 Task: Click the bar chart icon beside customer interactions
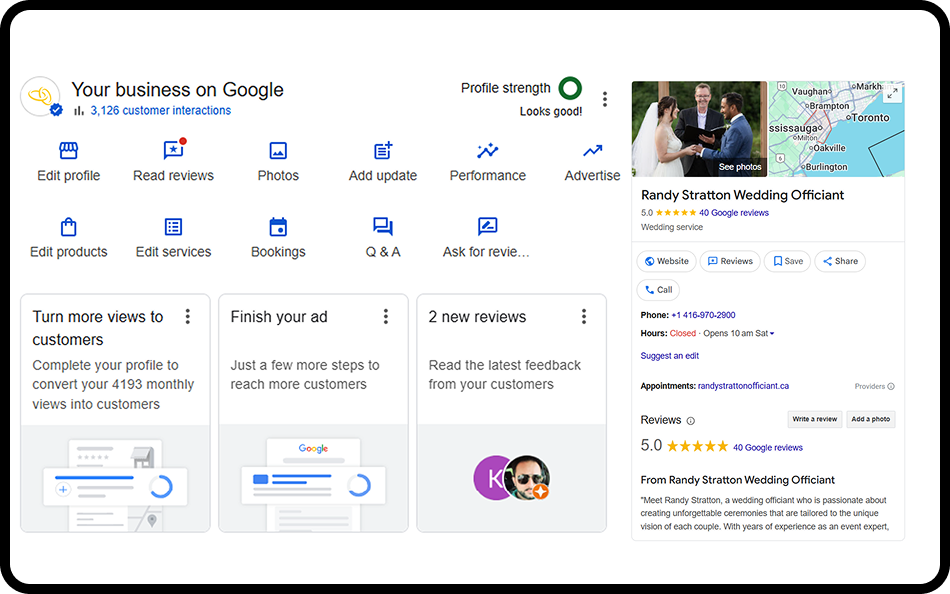(79, 110)
